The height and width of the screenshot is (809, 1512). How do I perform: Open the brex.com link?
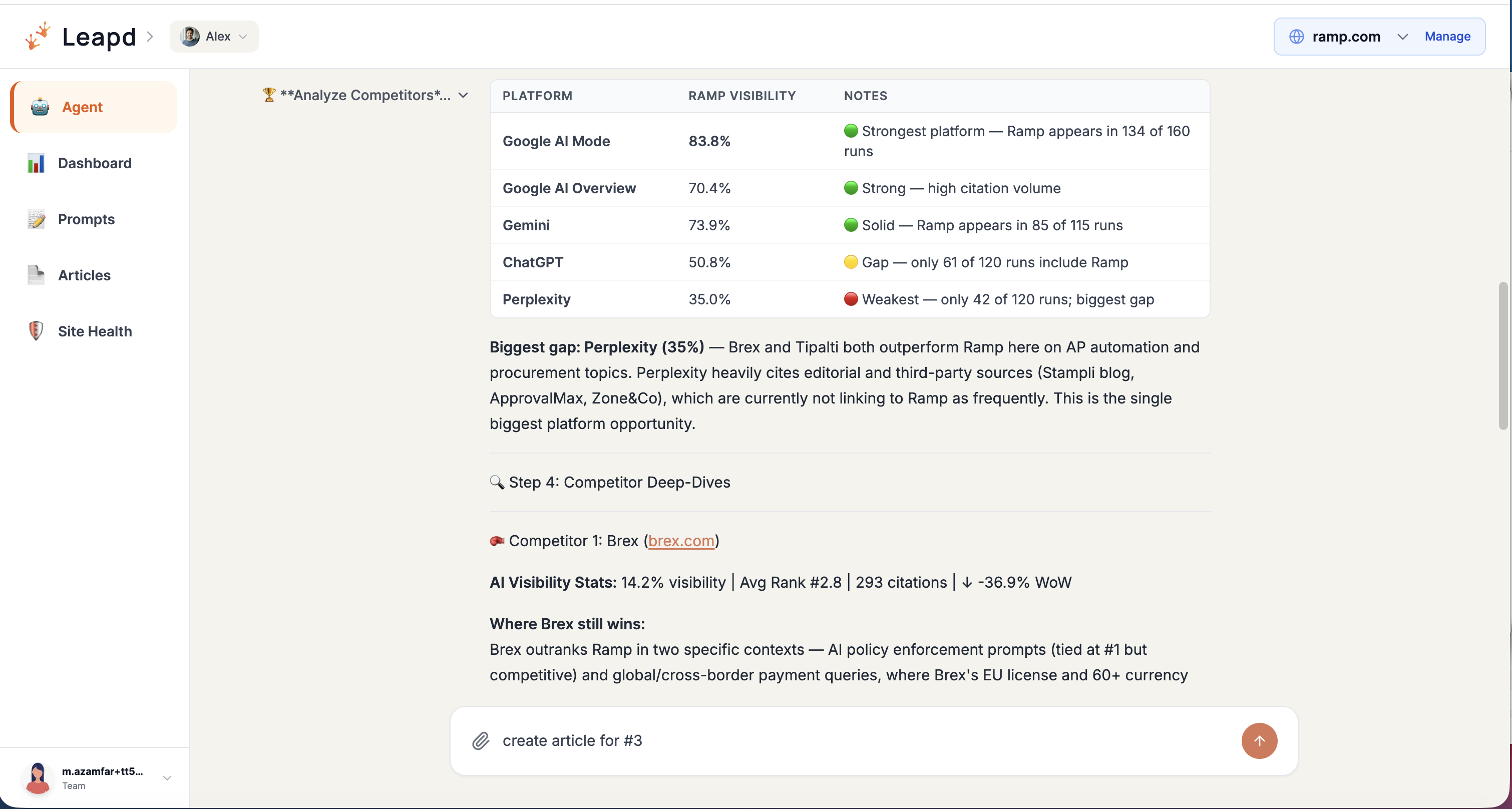[x=681, y=541]
